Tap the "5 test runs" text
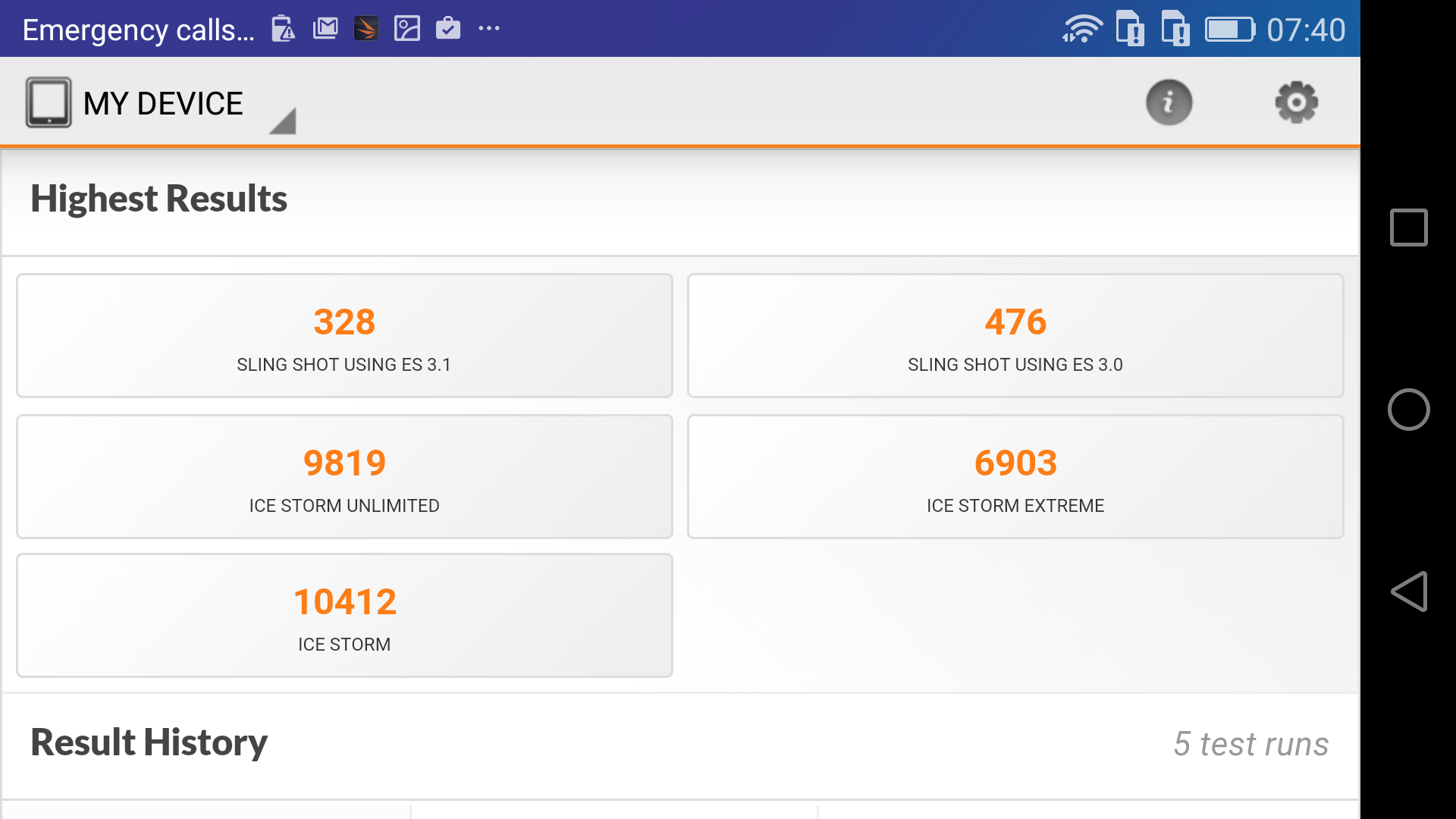 click(x=1251, y=744)
